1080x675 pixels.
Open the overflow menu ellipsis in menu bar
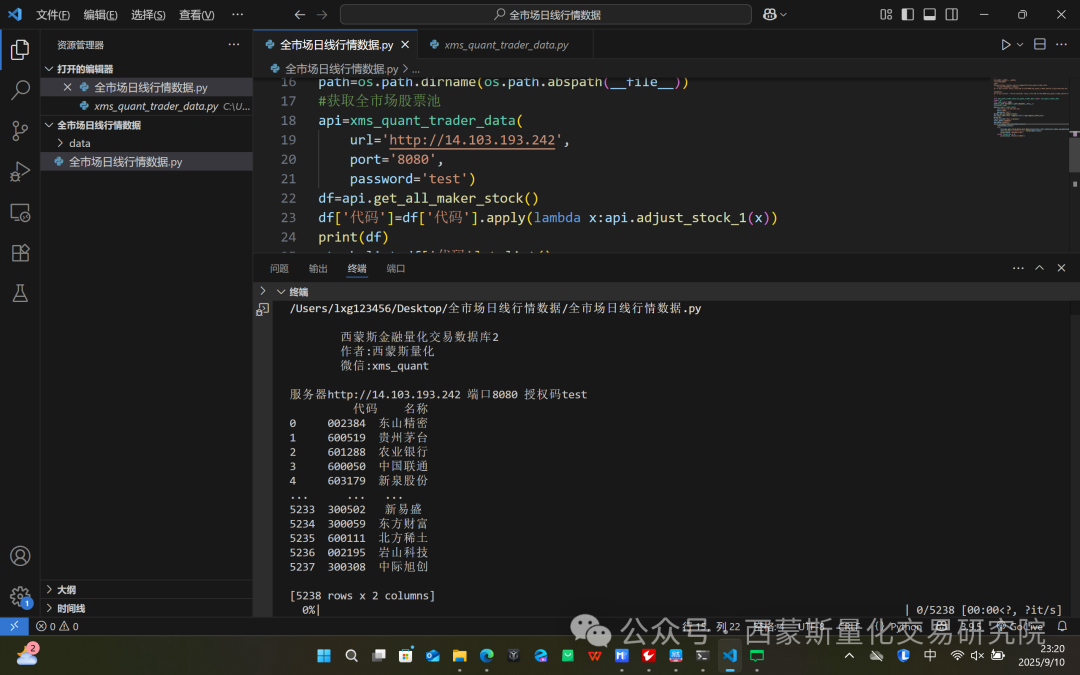[x=238, y=14]
